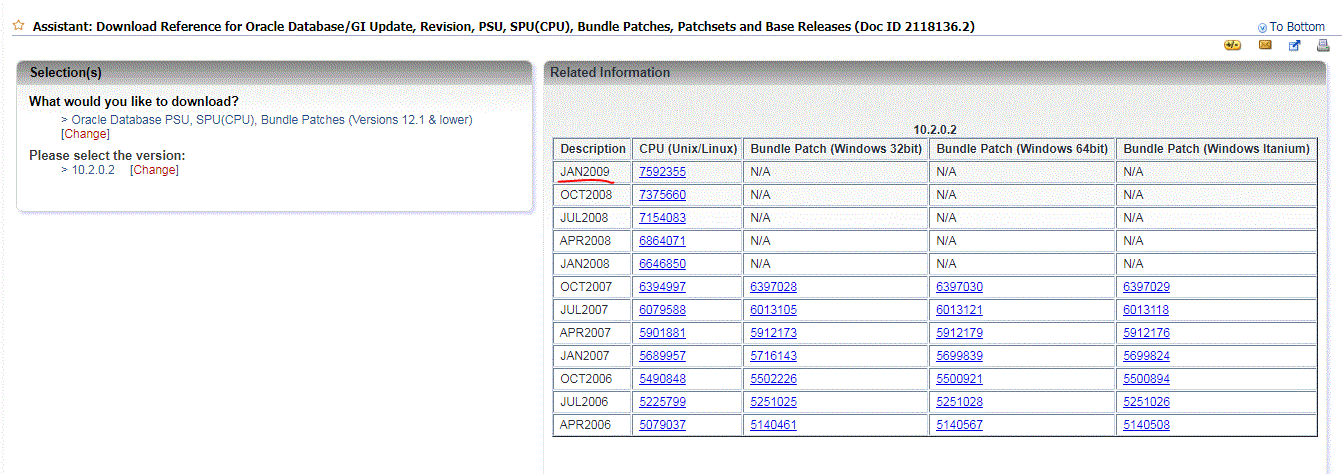The width and height of the screenshot is (1342, 474).
Task: Click the OCT2007 description cell
Action: [593, 287]
